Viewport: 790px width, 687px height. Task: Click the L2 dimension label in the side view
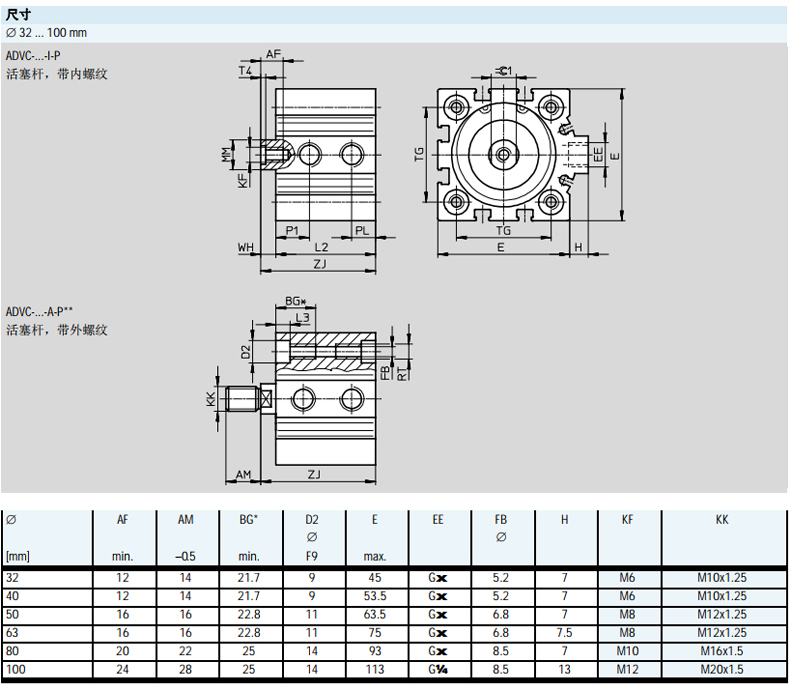pos(321,246)
